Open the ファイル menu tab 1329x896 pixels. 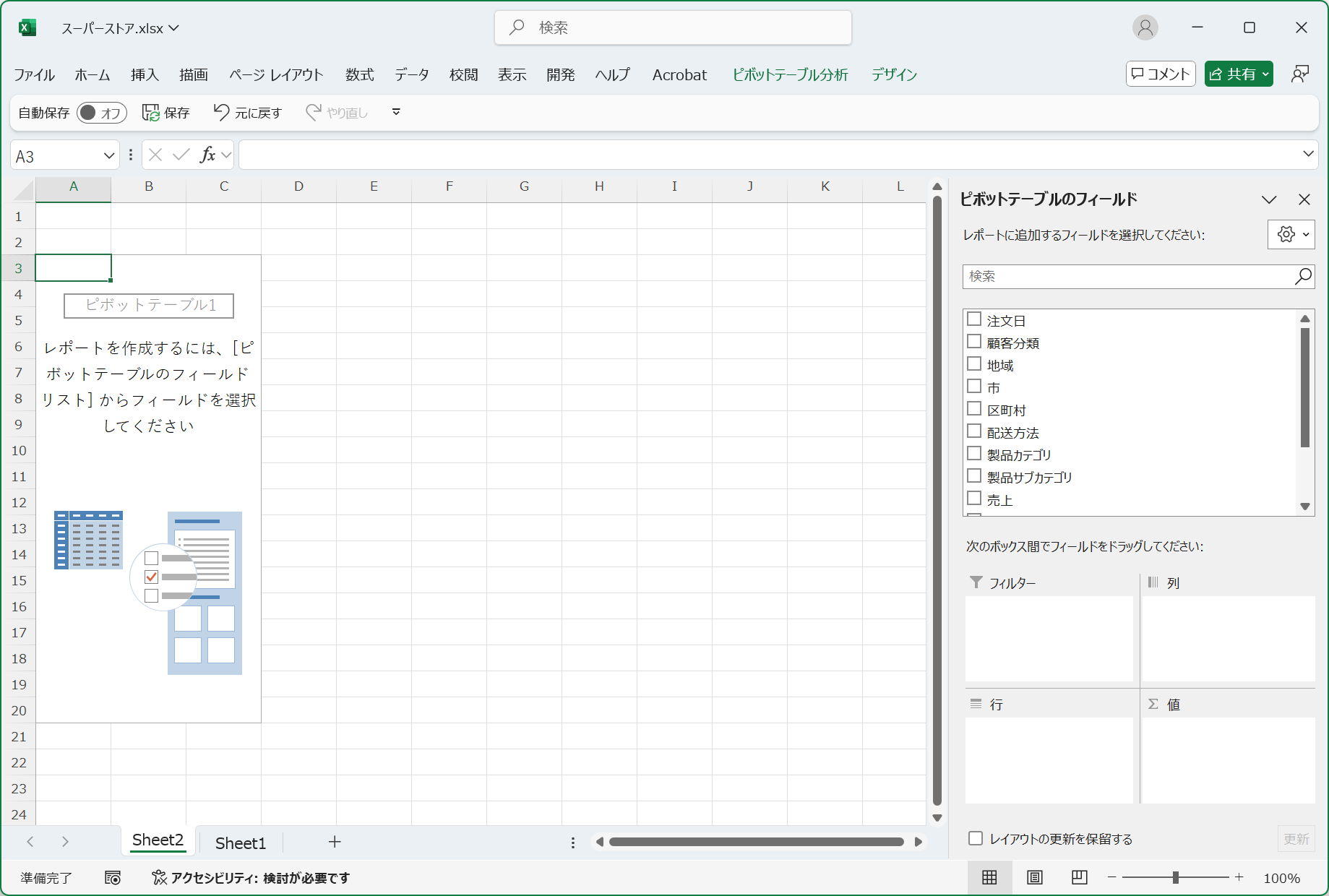click(35, 74)
